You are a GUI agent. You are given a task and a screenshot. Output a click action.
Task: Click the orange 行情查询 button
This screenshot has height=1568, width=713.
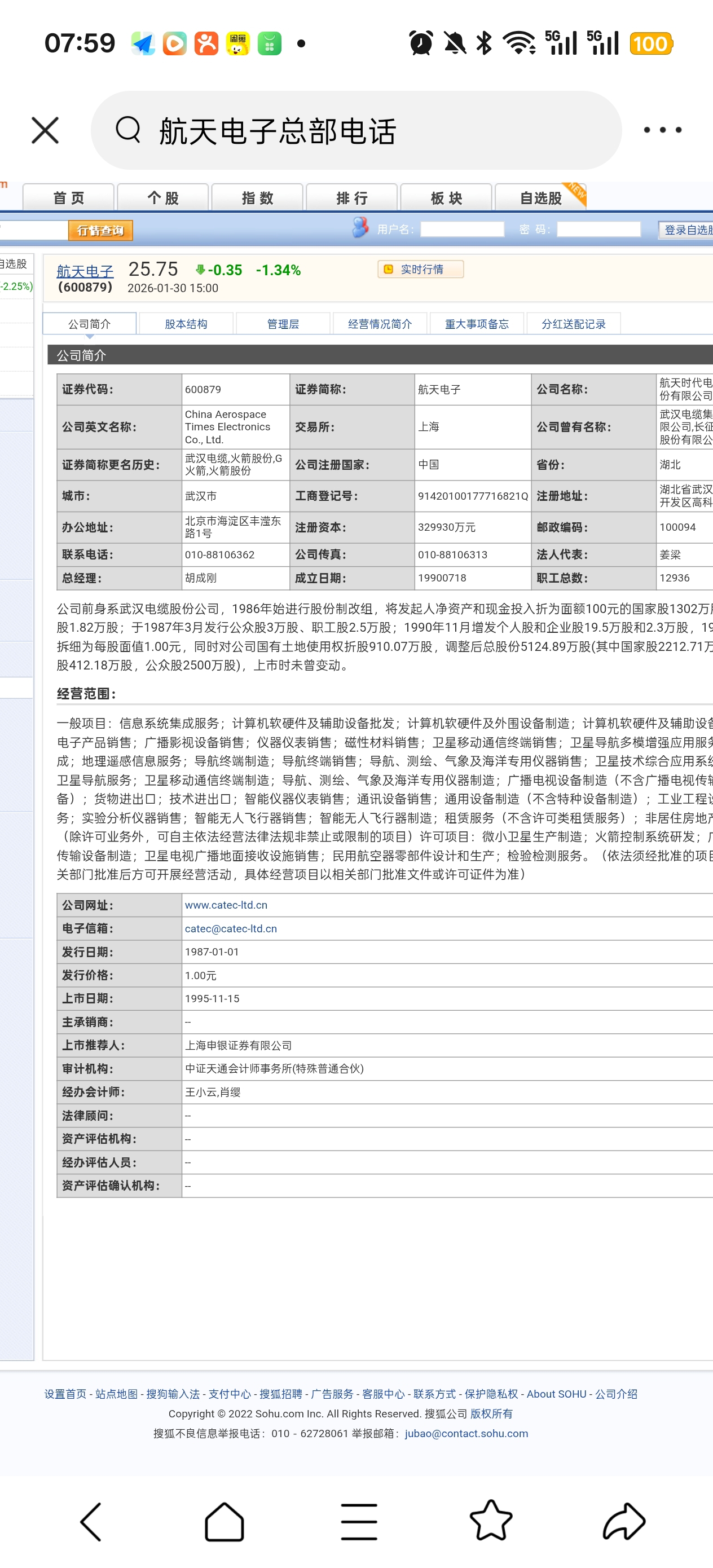click(100, 230)
